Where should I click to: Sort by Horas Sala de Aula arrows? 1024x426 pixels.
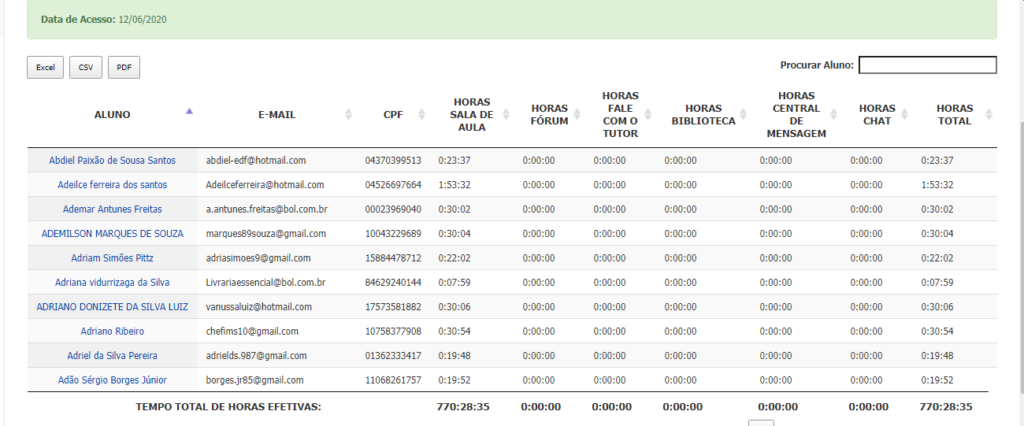tap(507, 115)
